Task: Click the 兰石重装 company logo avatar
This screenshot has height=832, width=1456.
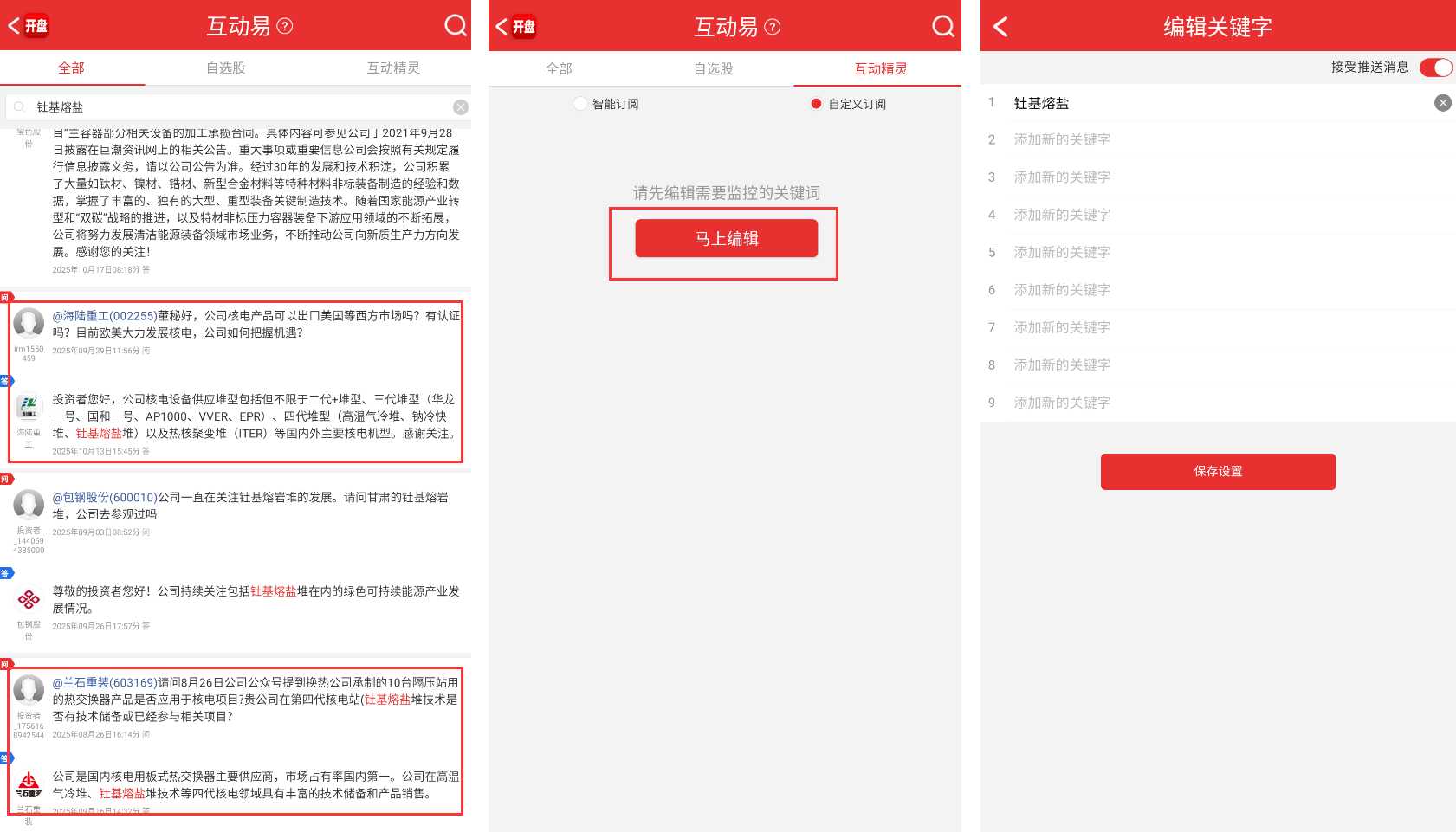Action: coord(29,784)
